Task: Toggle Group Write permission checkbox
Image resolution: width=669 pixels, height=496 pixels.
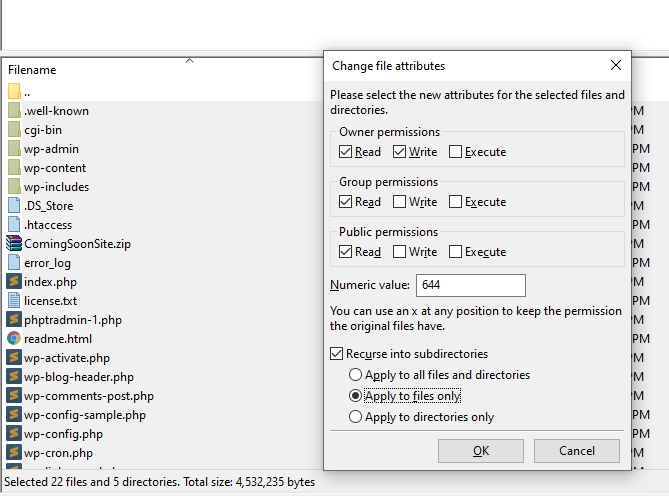Action: pos(400,202)
